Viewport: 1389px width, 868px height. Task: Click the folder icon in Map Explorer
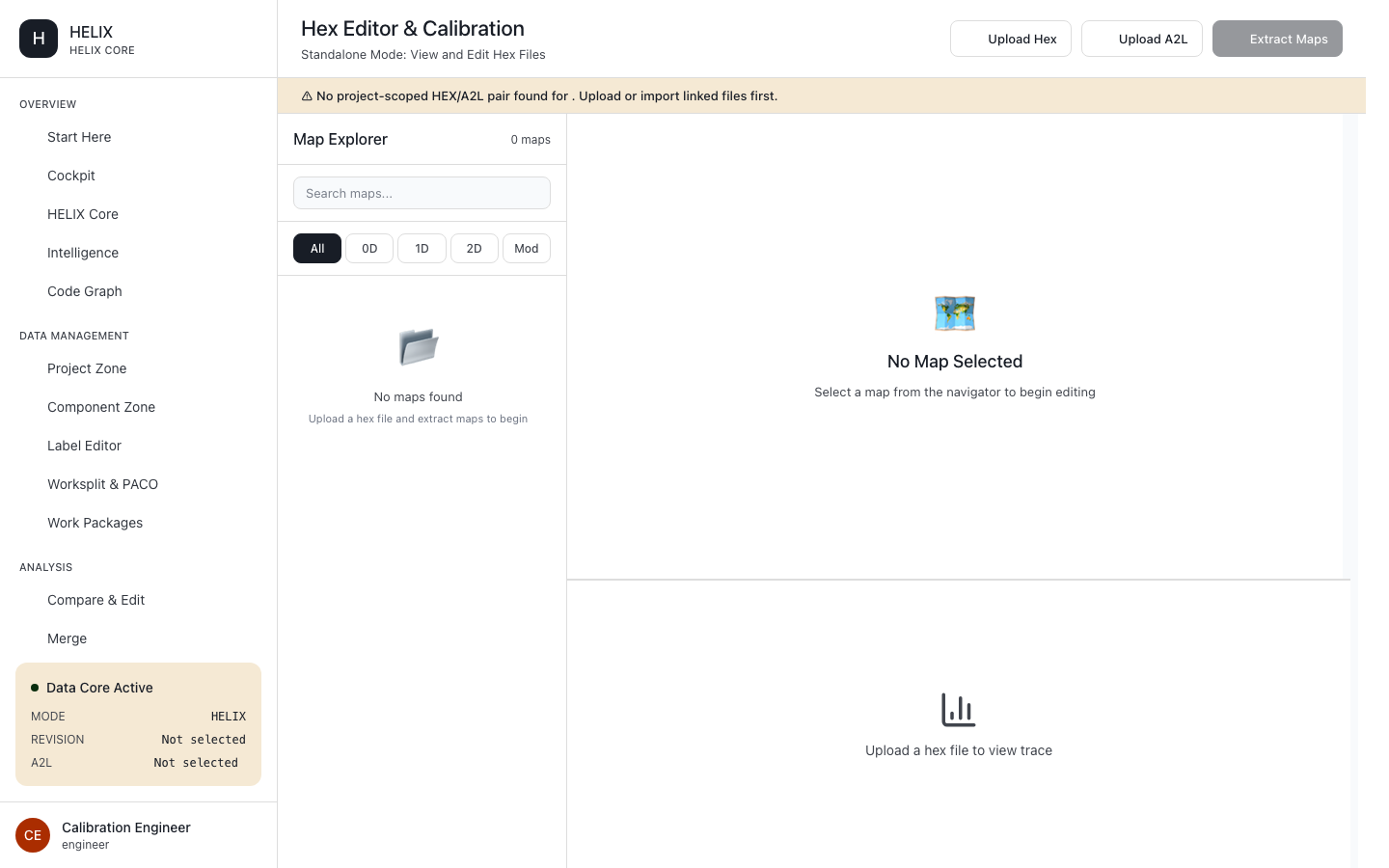(x=419, y=347)
